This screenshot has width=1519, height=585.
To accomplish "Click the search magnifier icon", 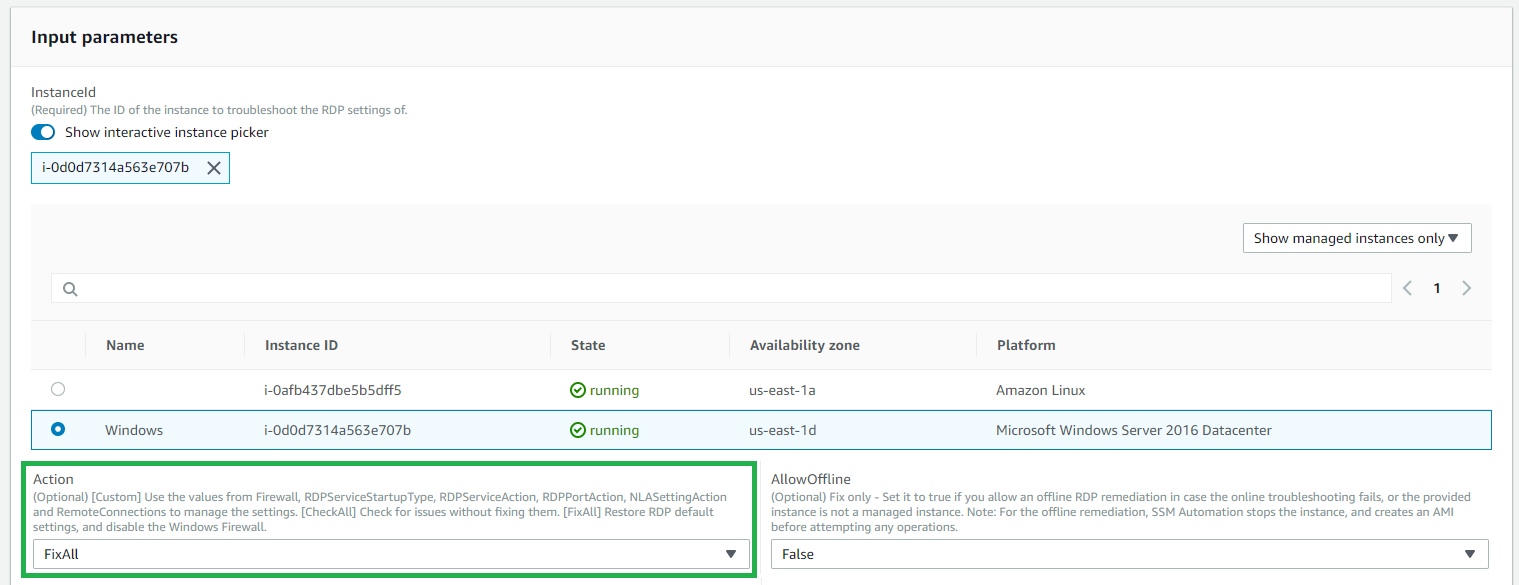I will 70,288.
